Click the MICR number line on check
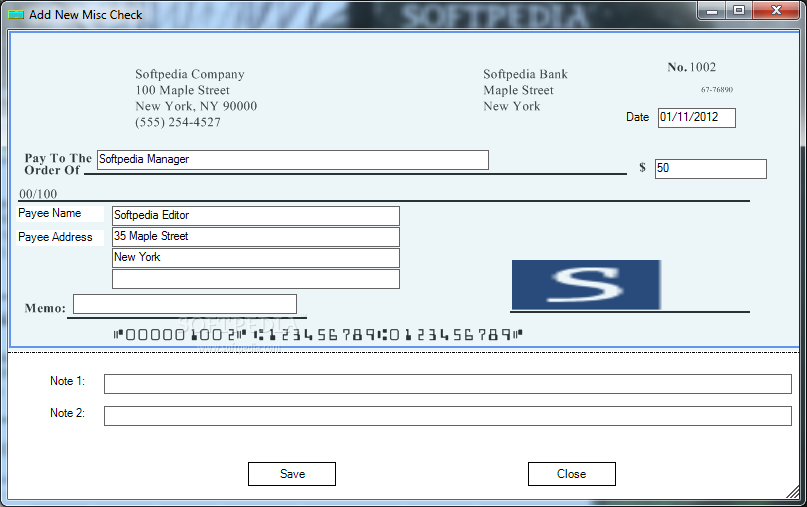807x507 pixels. [x=318, y=335]
